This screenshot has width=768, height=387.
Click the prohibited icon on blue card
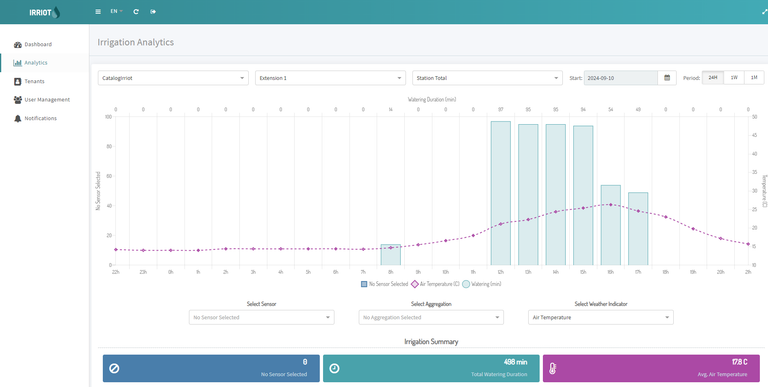point(114,368)
